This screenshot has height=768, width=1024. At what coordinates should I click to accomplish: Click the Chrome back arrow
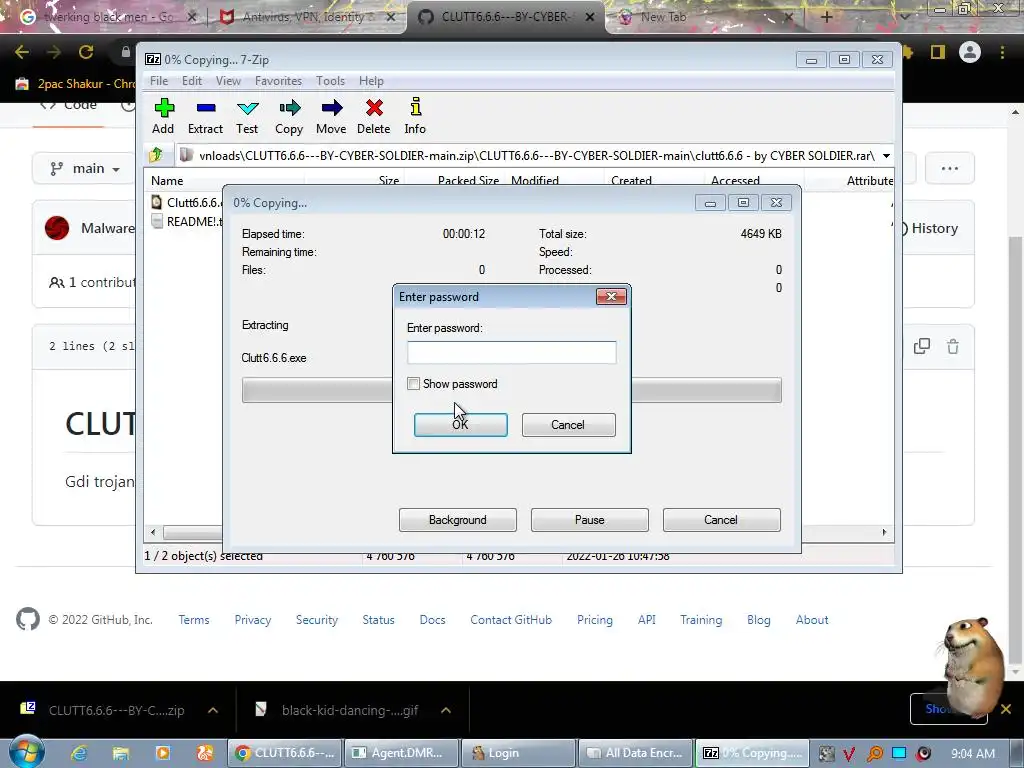point(22,52)
